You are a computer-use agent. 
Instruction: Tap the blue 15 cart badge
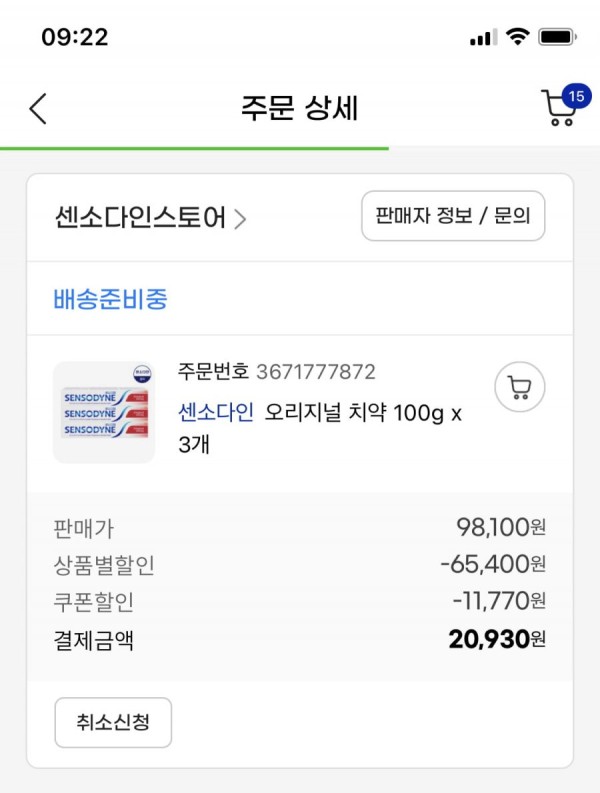coord(576,96)
